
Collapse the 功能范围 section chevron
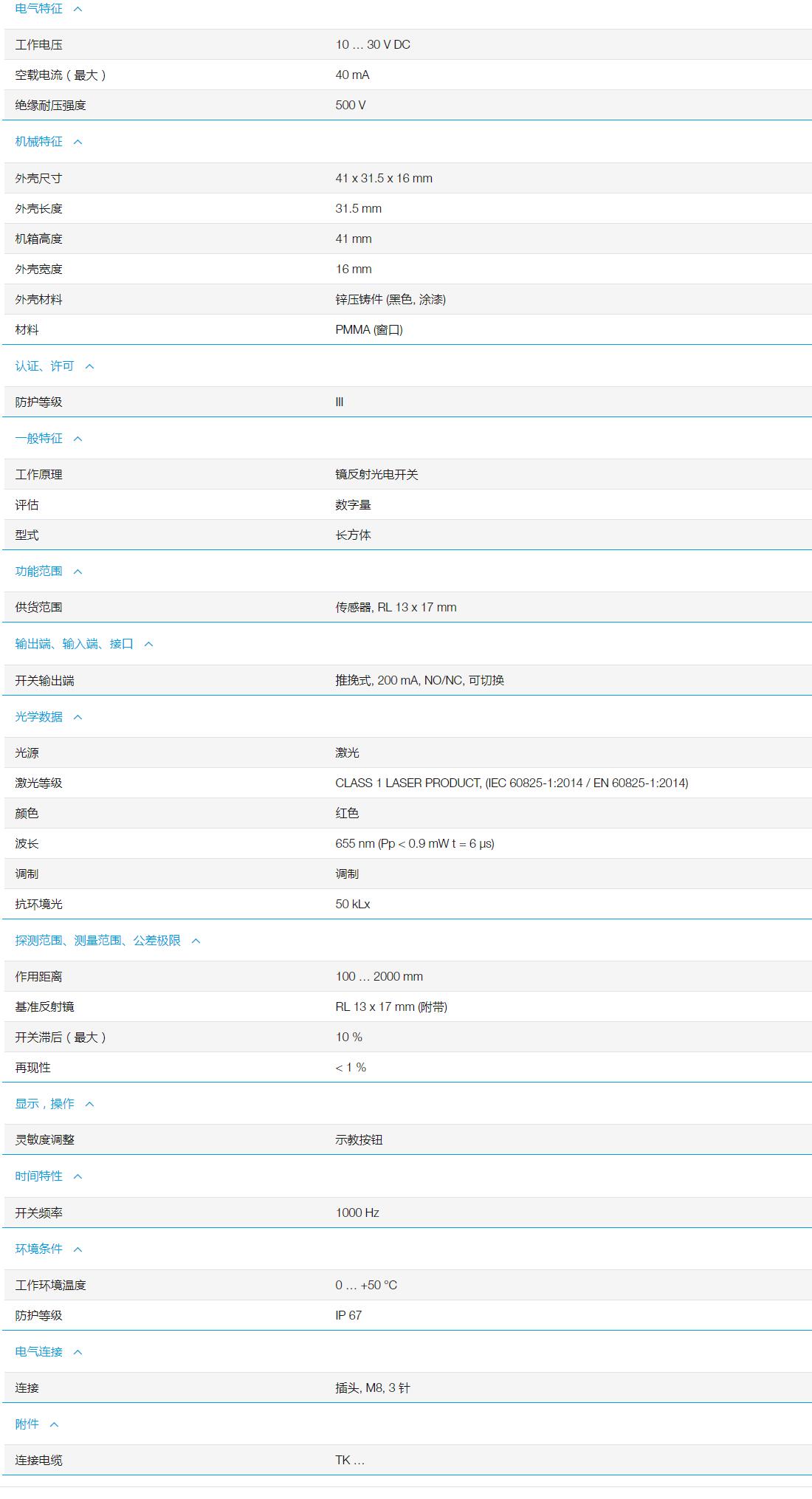coord(78,572)
